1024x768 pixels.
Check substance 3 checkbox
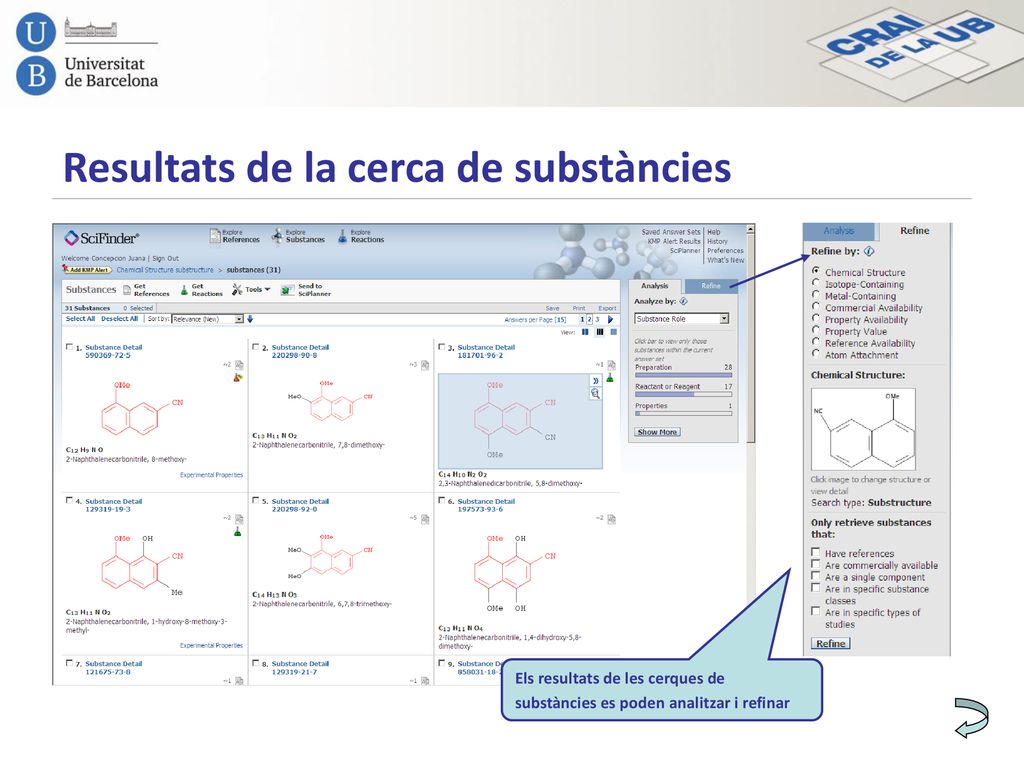click(442, 347)
